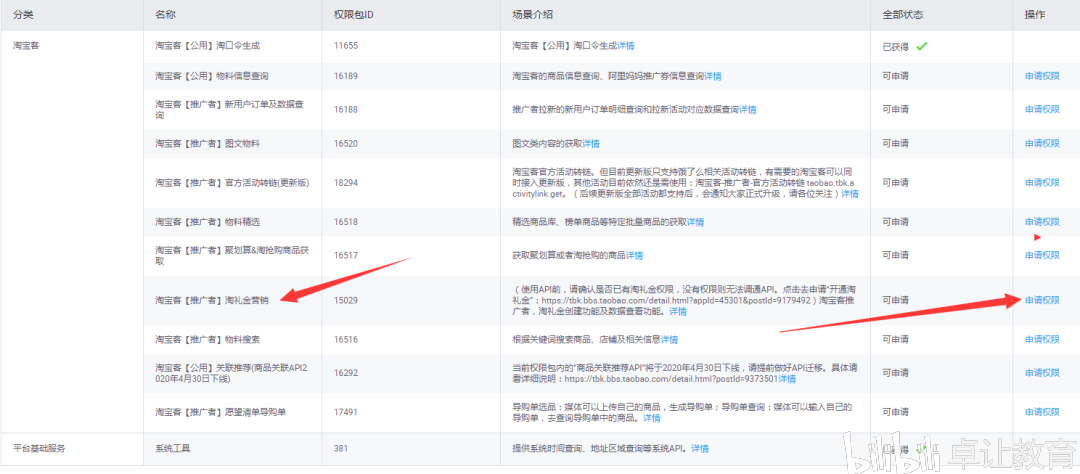Select package ID 11655
This screenshot has height=474, width=1080.
(x=346, y=46)
